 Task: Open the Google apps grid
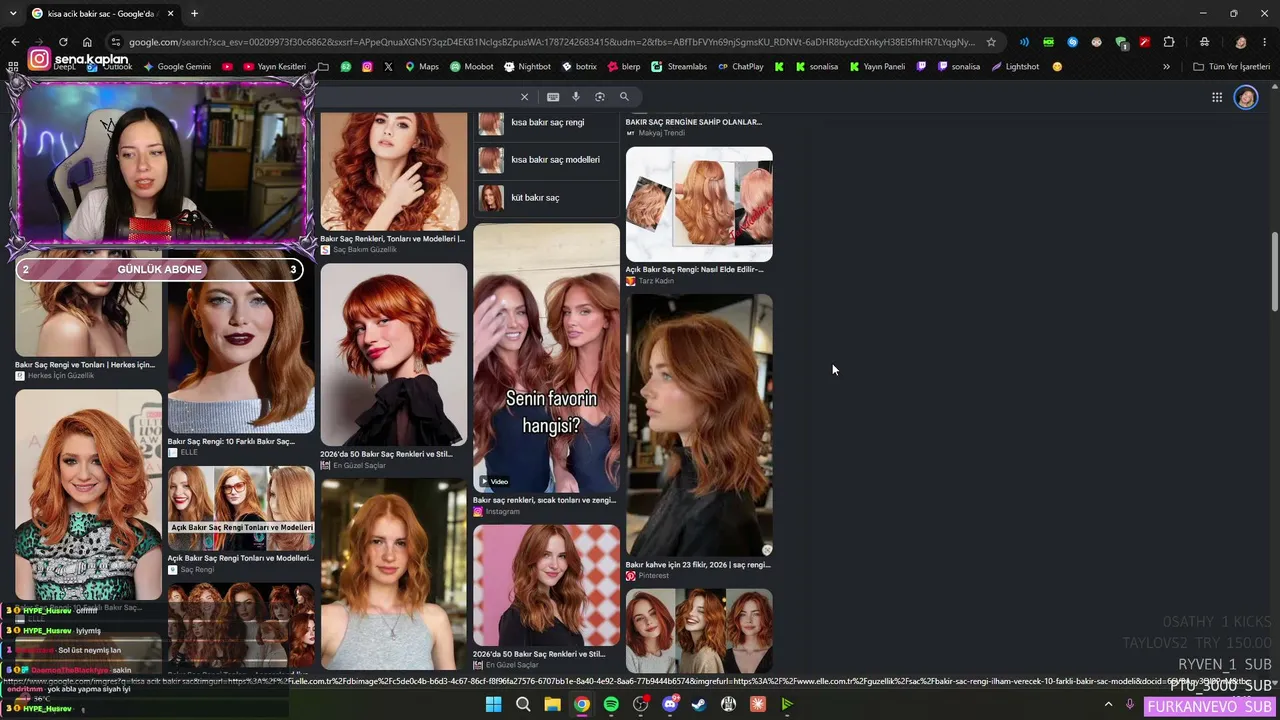[1217, 97]
